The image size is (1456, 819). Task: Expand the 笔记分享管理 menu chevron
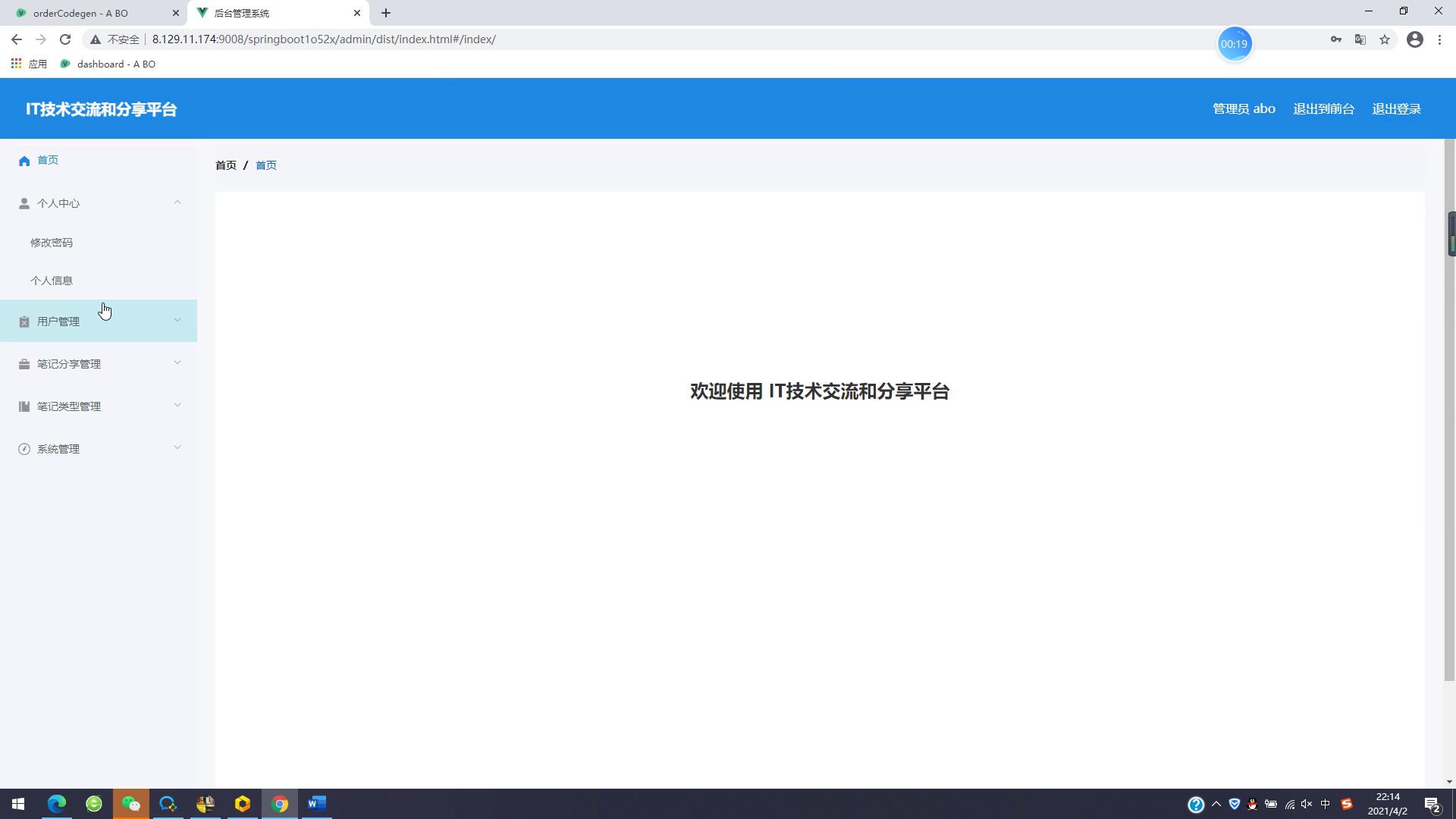click(x=177, y=363)
